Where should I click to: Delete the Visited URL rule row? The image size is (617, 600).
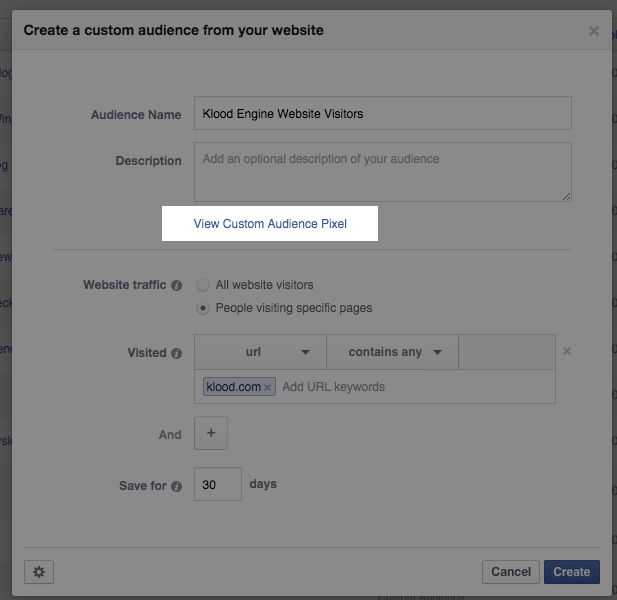567,352
